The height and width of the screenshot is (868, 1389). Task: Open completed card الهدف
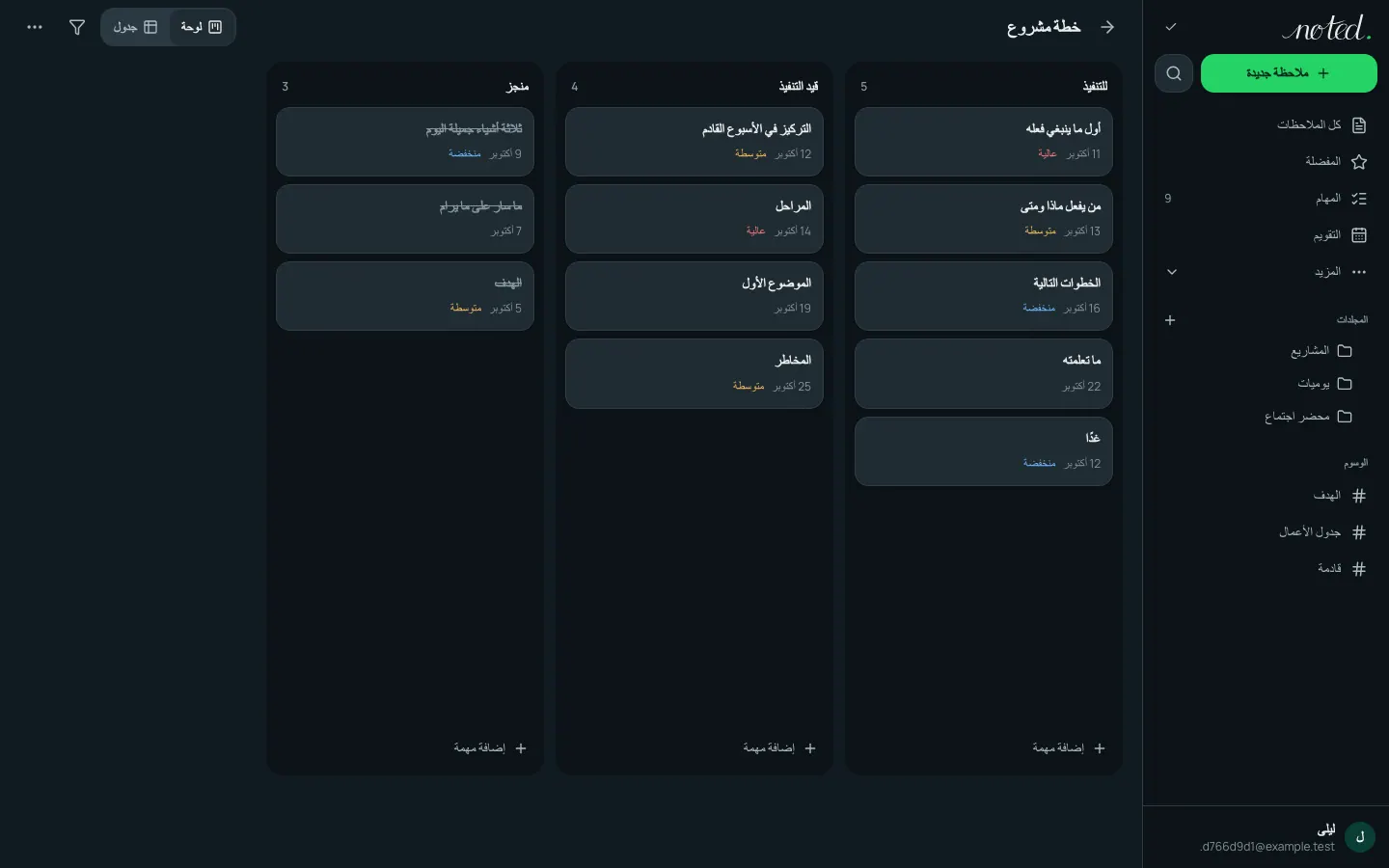pyautogui.click(x=405, y=296)
